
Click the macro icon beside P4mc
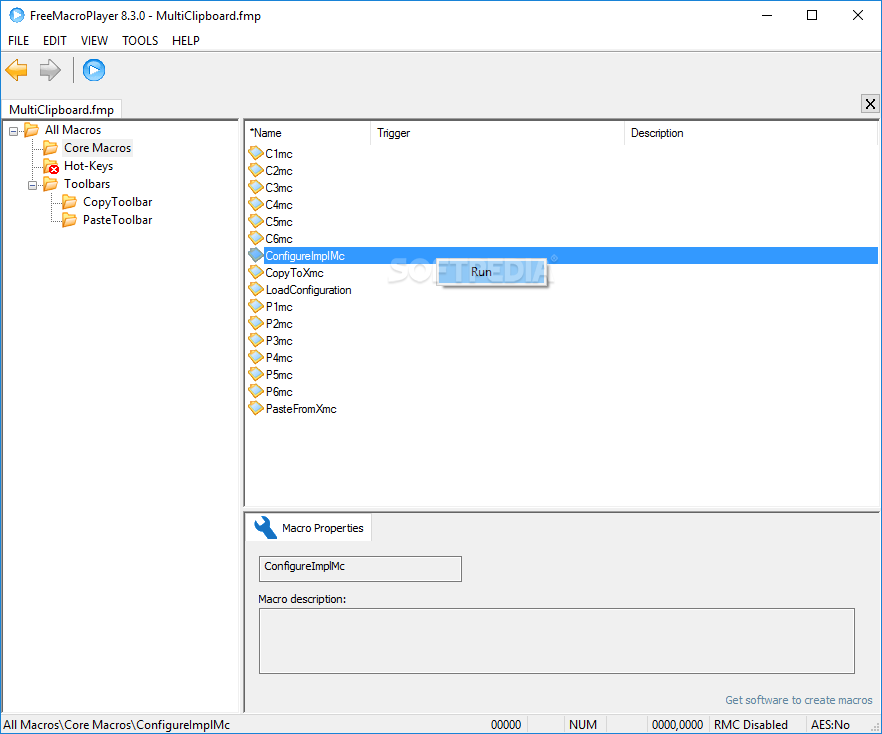(x=256, y=357)
